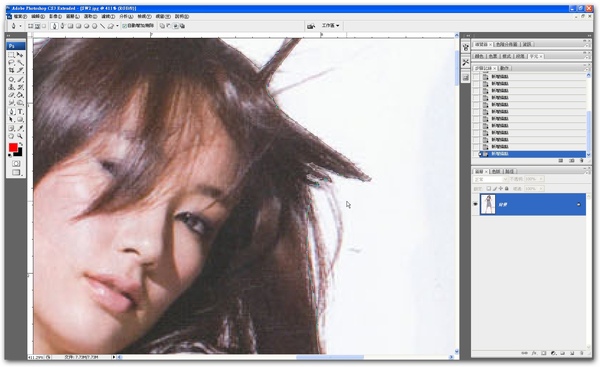Add a layer mask from Layers panel
600x367 pixels.
543,353
